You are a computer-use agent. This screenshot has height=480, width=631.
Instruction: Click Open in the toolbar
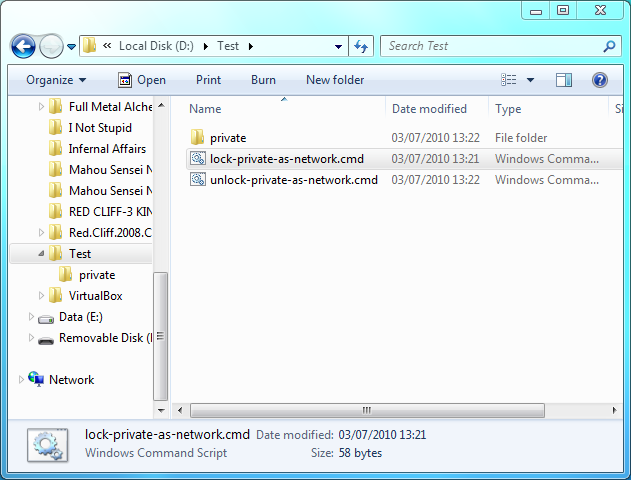coord(142,80)
